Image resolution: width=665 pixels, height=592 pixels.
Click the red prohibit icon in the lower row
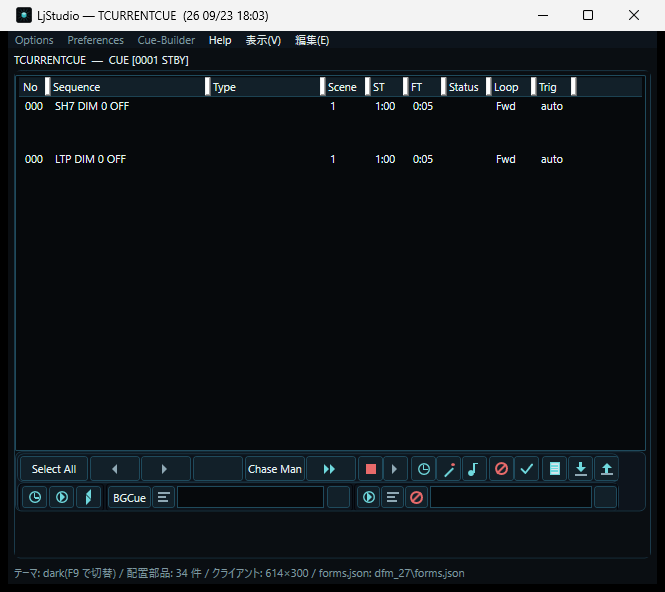coord(416,497)
